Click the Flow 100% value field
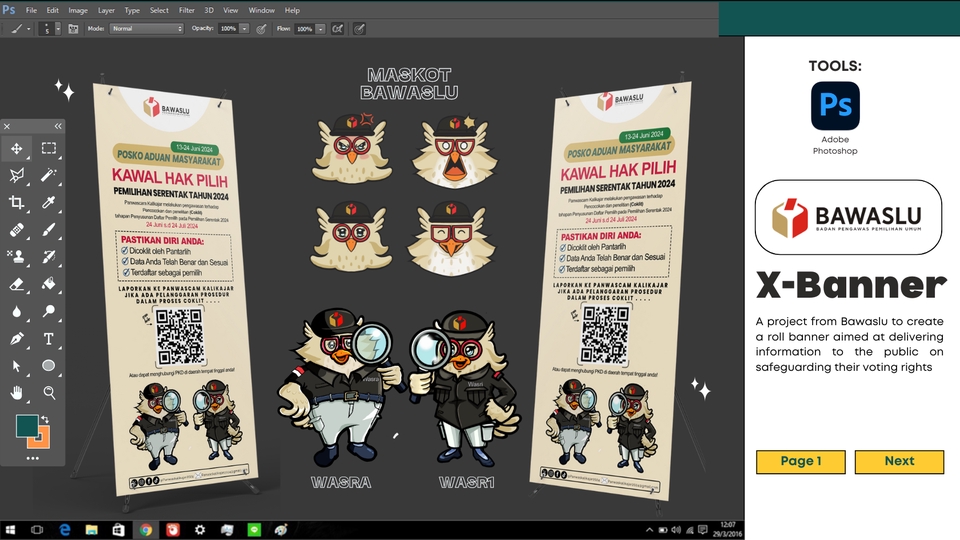Screen dimensions: 960x540 [304, 29]
